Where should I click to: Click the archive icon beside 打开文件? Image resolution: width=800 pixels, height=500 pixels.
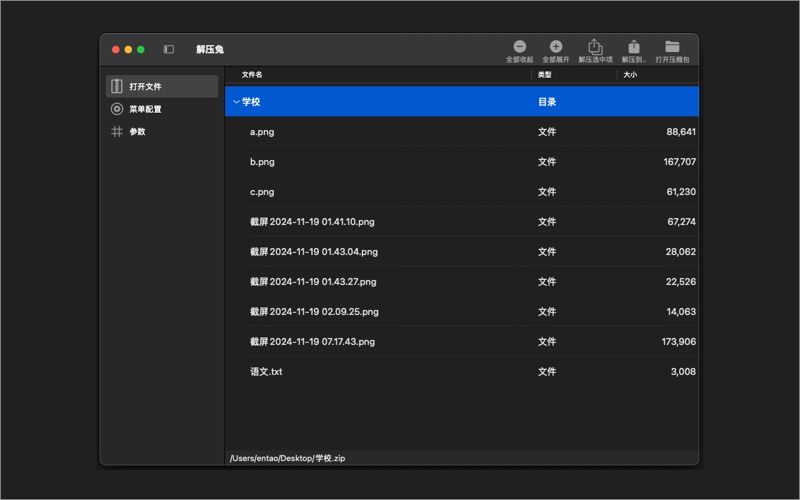tap(117, 86)
